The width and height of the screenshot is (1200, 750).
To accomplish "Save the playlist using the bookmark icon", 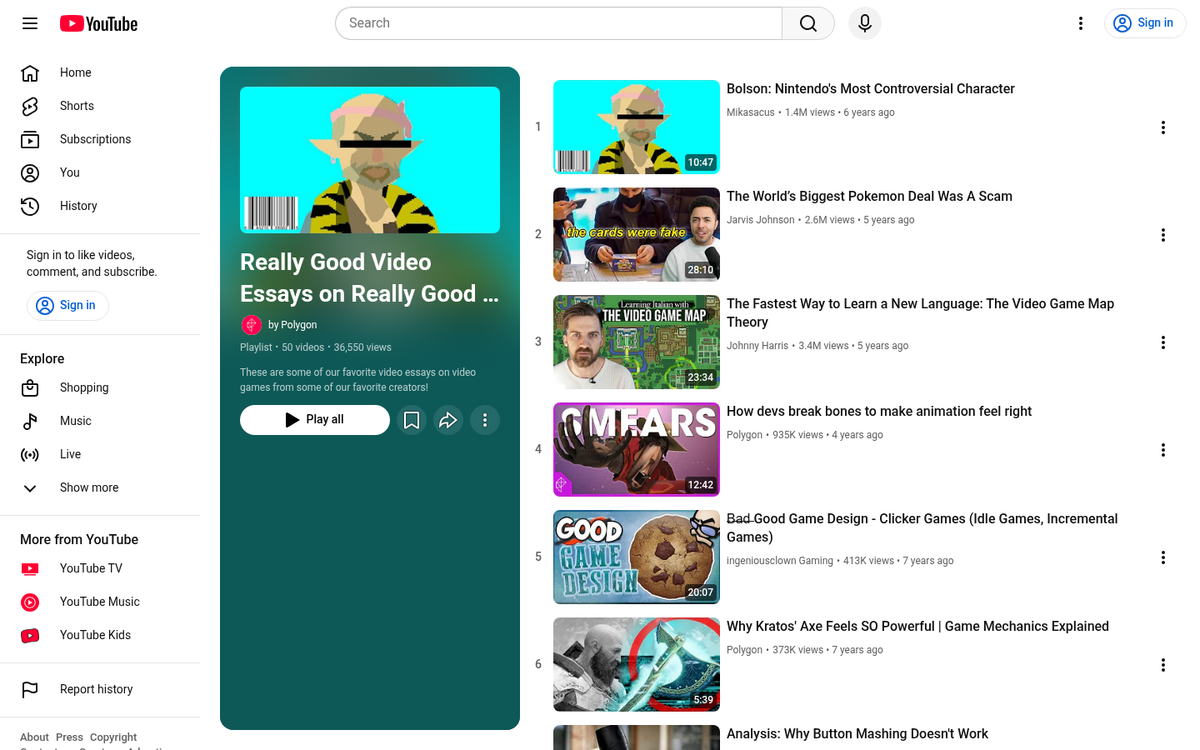I will tap(412, 420).
